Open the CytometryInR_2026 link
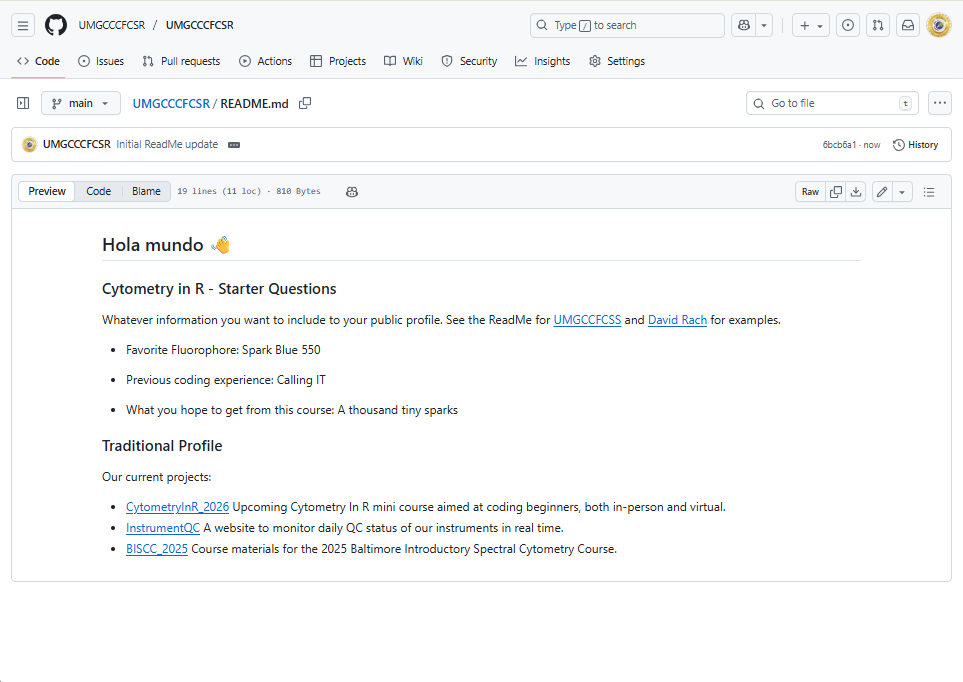The height and width of the screenshot is (682, 963). point(177,507)
